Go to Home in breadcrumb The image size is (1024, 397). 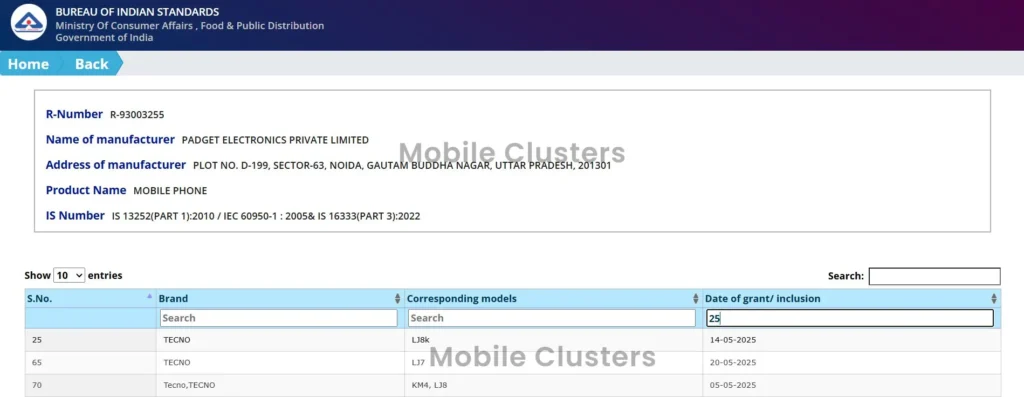point(28,64)
